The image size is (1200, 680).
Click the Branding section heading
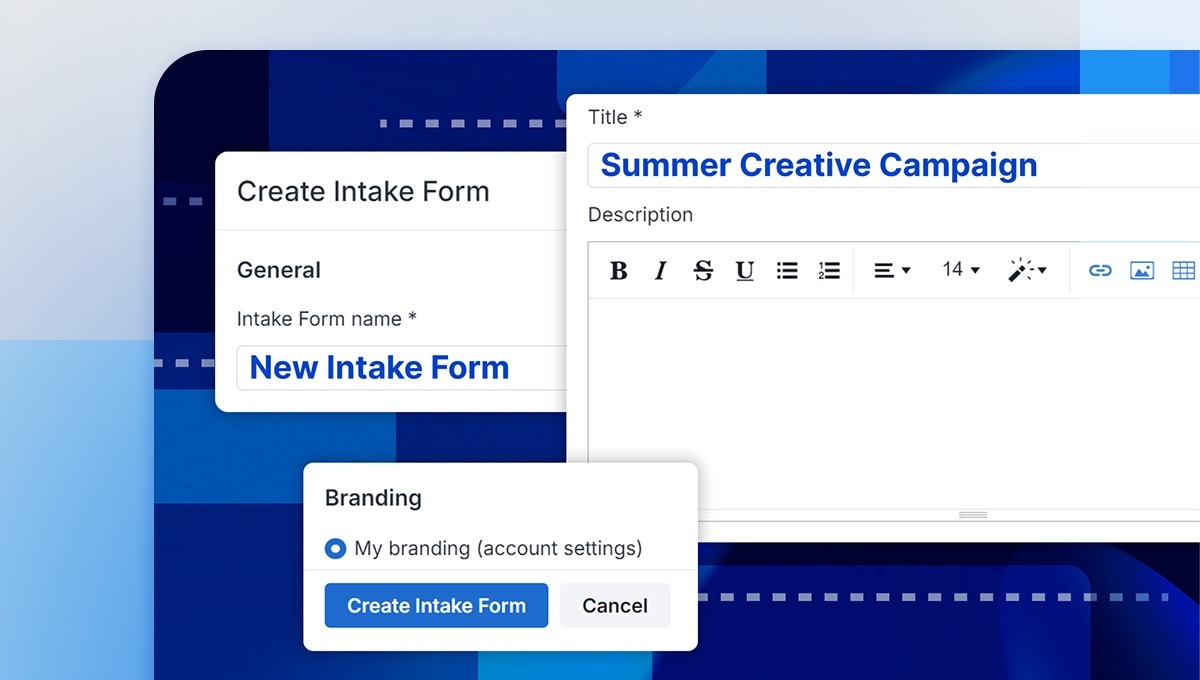[x=372, y=497]
